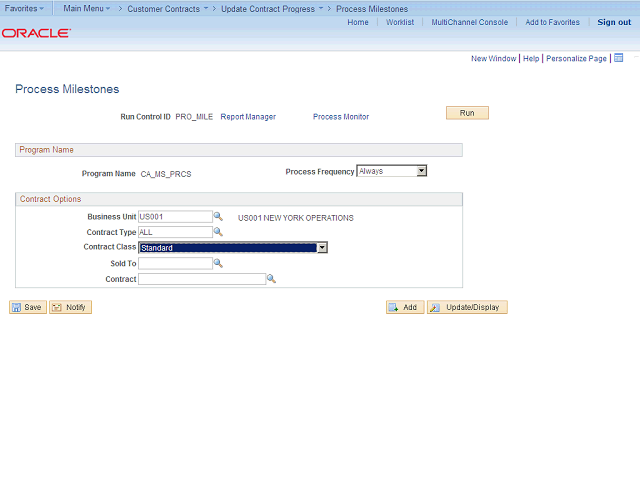640x480 pixels.
Task: Open Contract Type lookup magnifier icon
Action: tap(218, 232)
